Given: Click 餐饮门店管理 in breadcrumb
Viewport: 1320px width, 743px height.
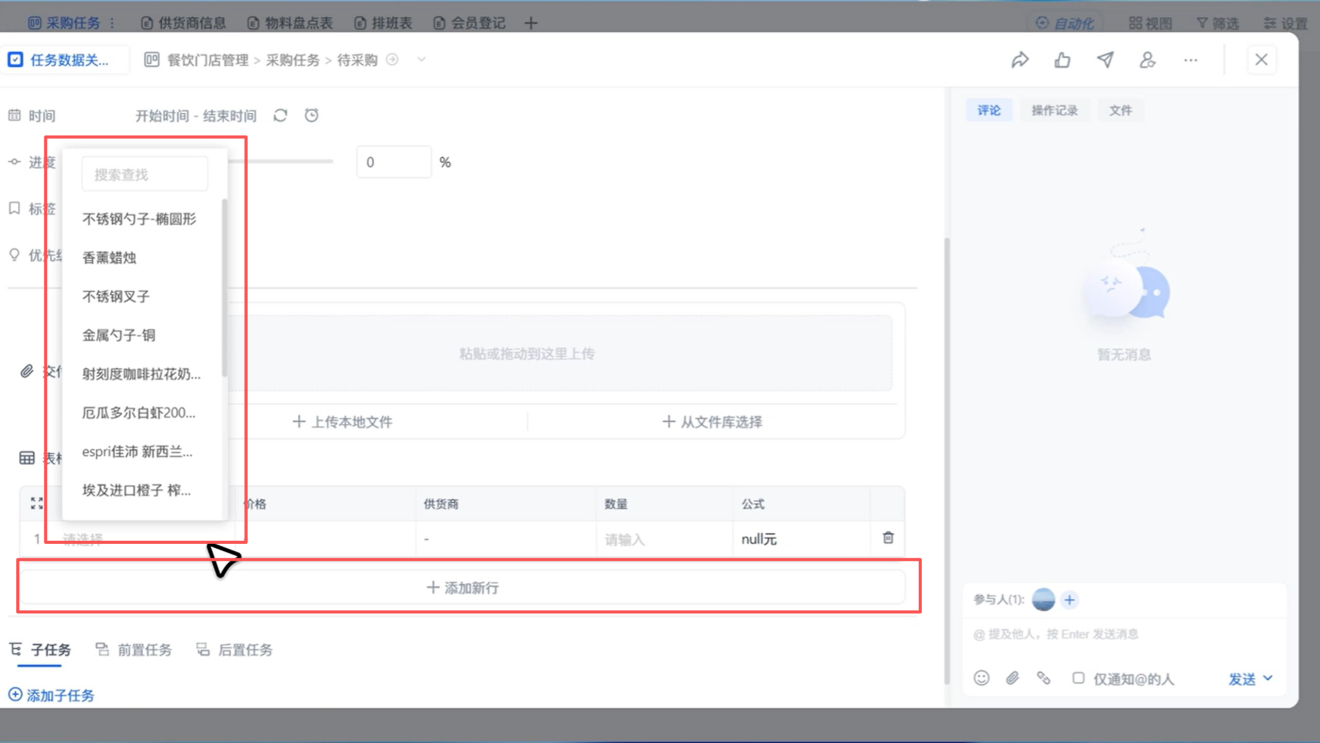Looking at the screenshot, I should click(208, 60).
